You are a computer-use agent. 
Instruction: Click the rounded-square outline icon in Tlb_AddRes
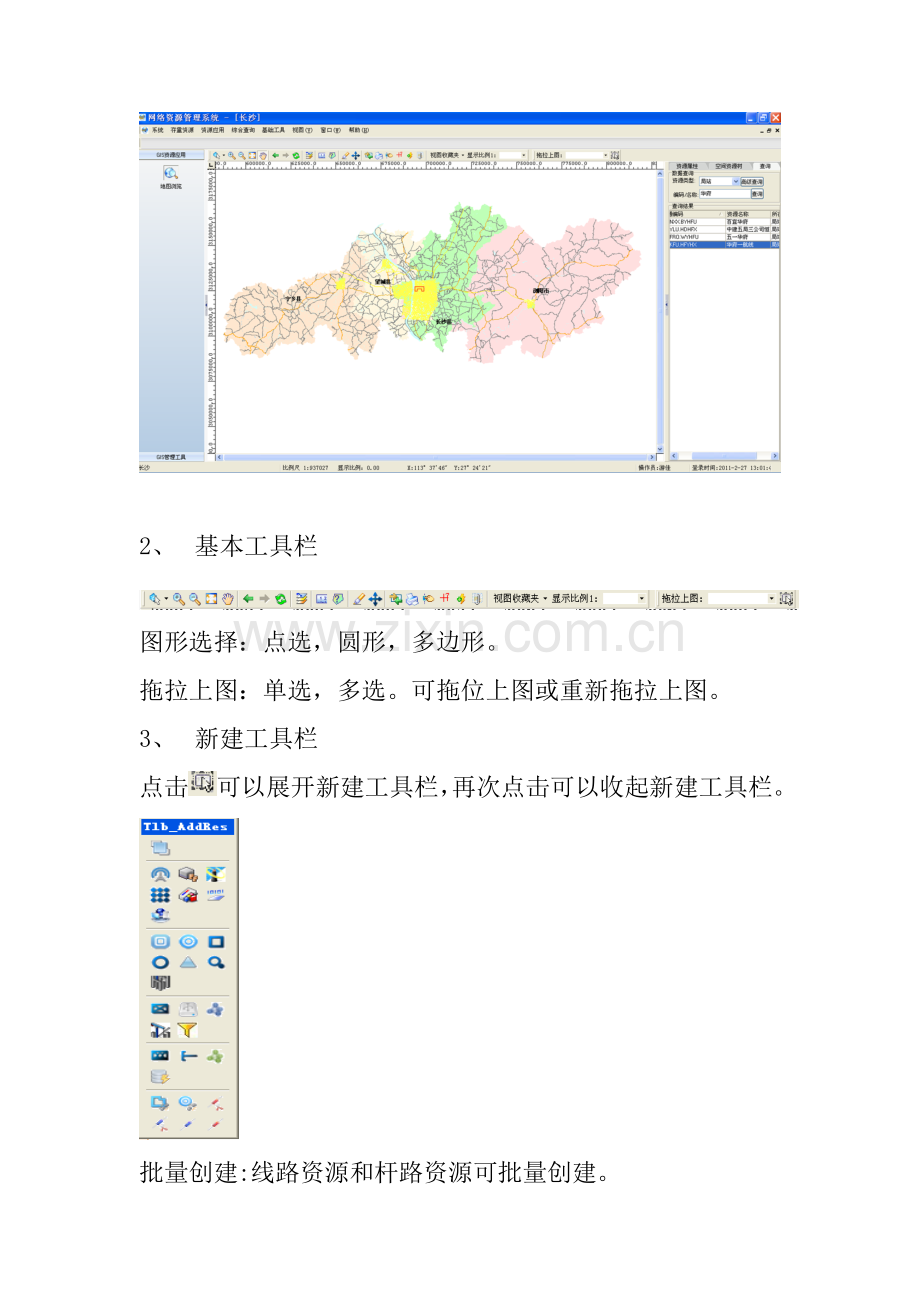point(160,942)
